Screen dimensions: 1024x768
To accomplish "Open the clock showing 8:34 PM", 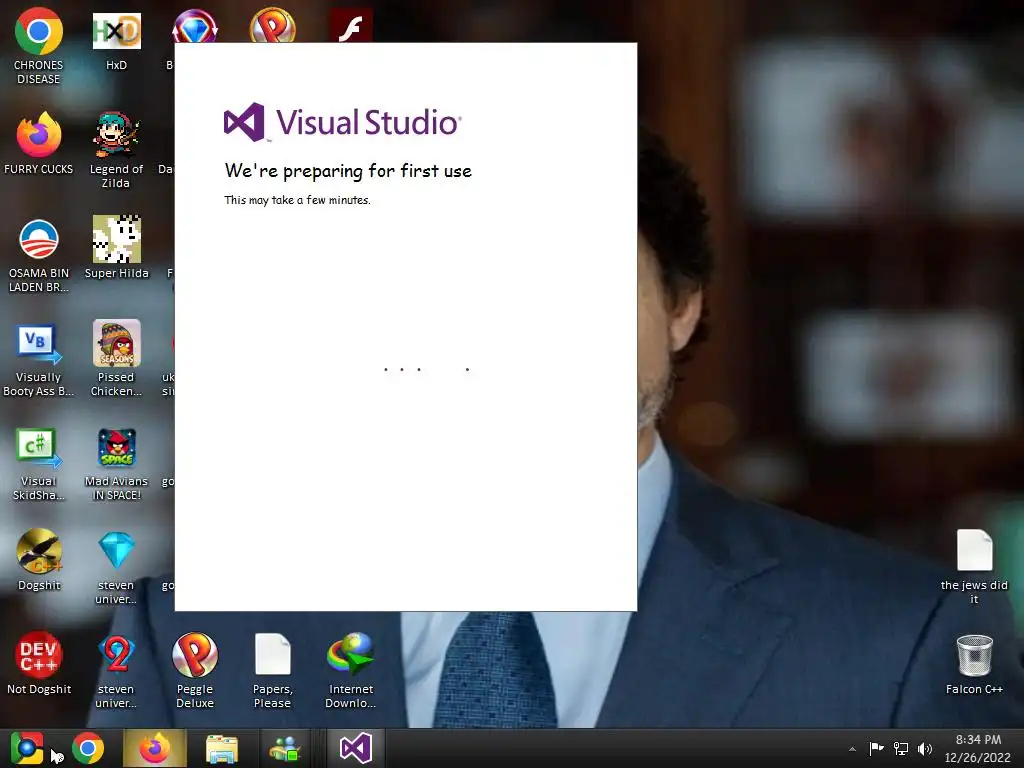I will (x=978, y=748).
